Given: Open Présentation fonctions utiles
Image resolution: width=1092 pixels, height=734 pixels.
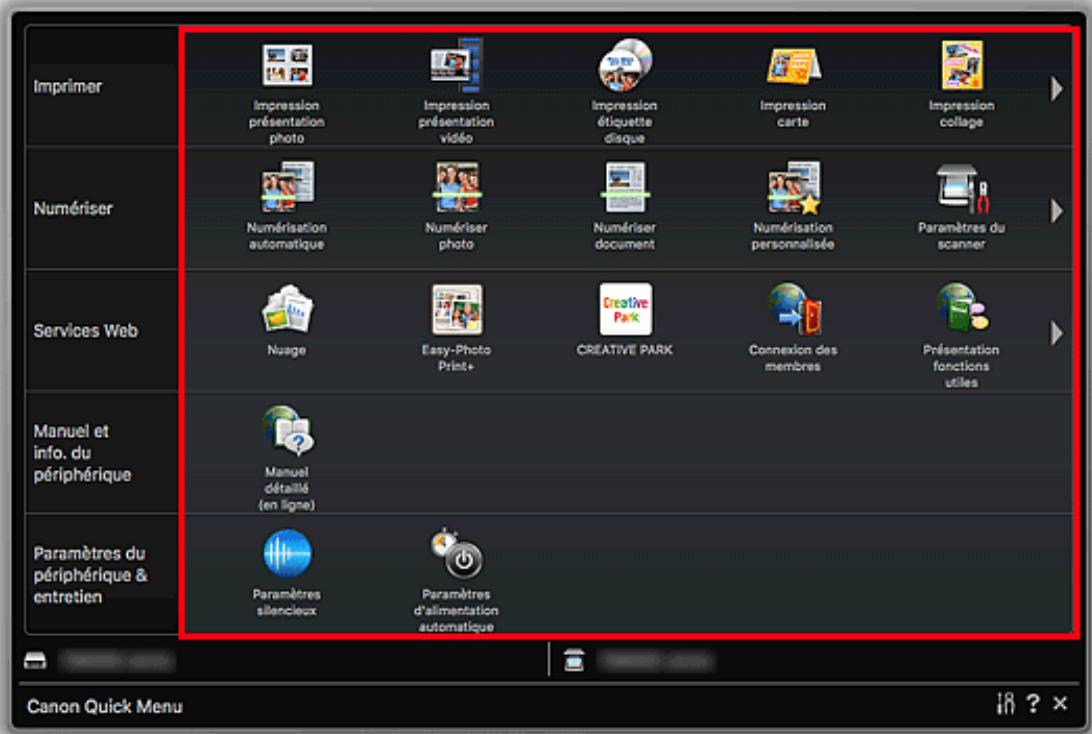Looking at the screenshot, I should [x=962, y=336].
